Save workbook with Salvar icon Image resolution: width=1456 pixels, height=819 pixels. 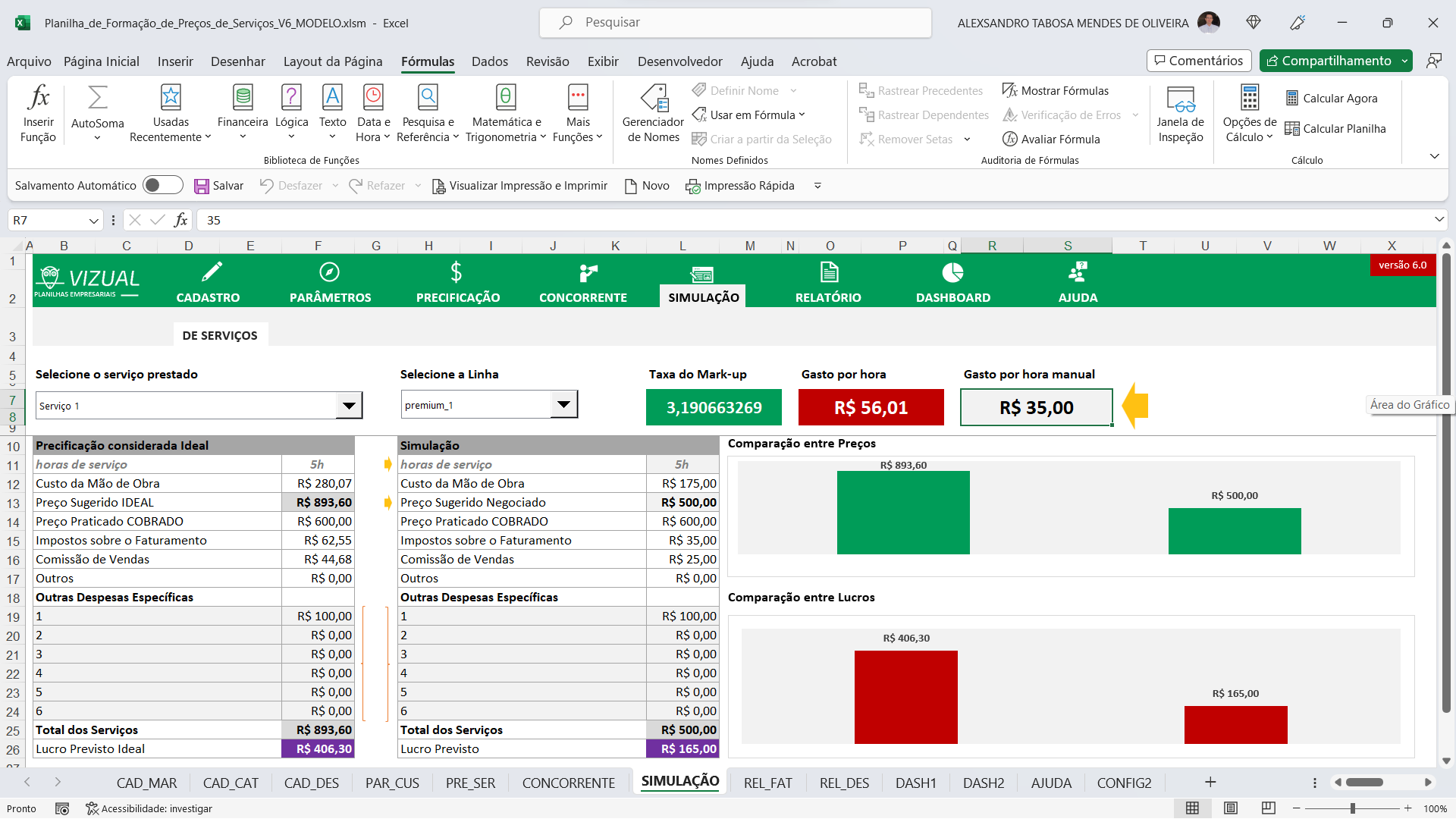218,186
